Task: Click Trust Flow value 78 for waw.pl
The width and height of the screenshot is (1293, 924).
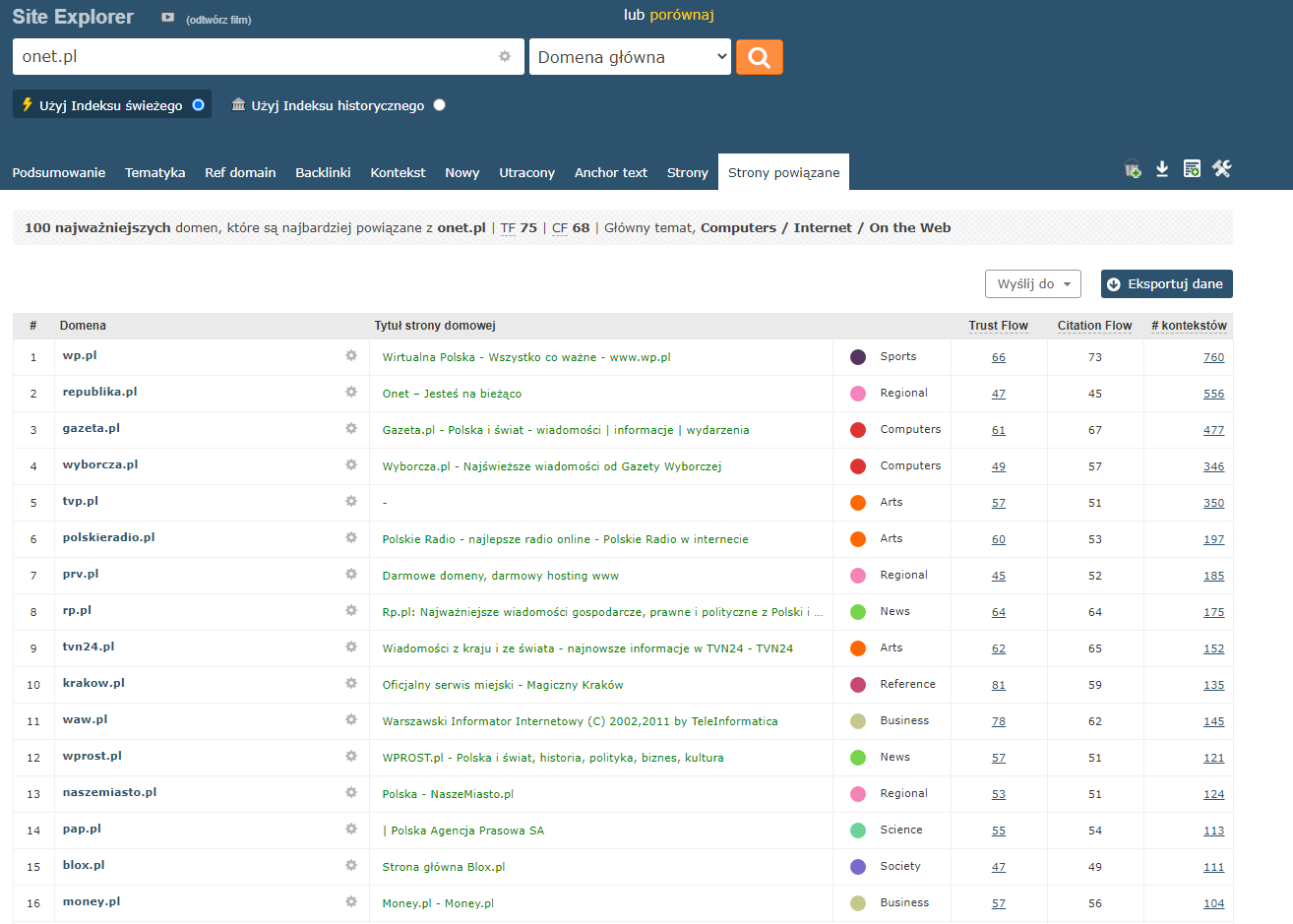Action: coord(999,721)
